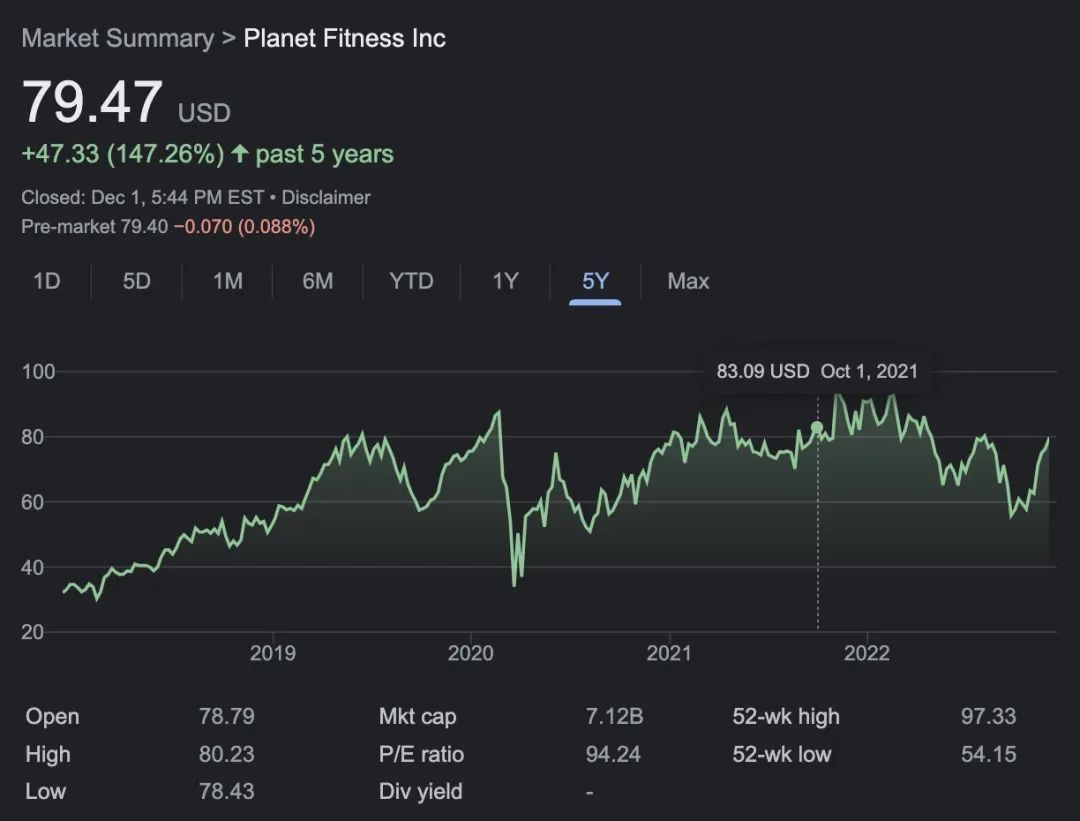Screen dimensions: 1080x821
Task: Select the YTD chart tab
Action: [411, 281]
